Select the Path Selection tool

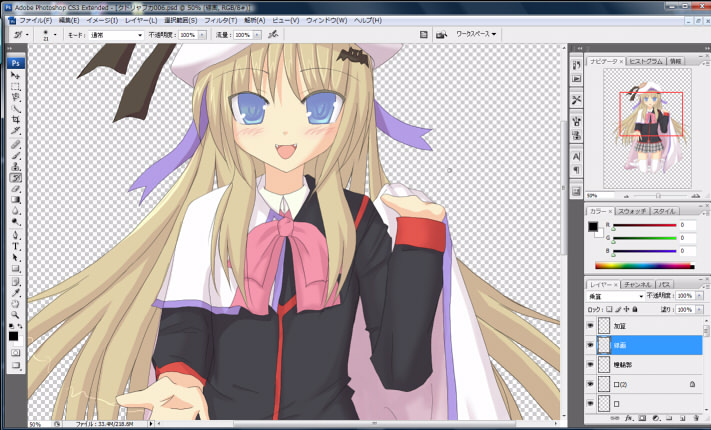point(15,257)
